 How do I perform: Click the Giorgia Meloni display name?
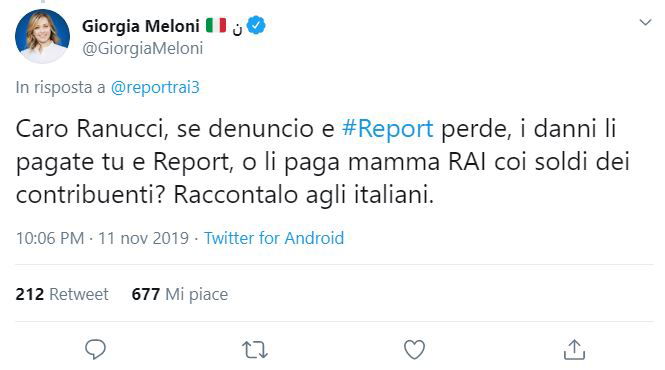coord(141,26)
